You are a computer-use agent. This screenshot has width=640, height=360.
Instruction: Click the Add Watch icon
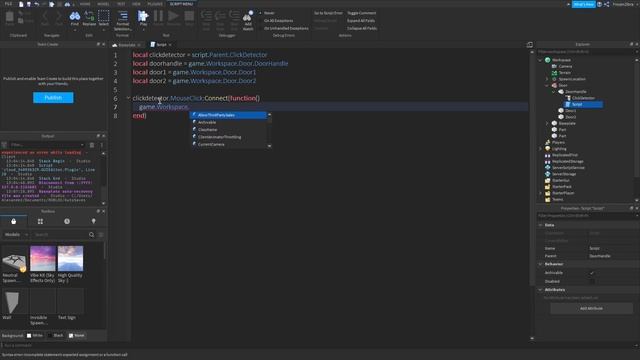(x=248, y=16)
